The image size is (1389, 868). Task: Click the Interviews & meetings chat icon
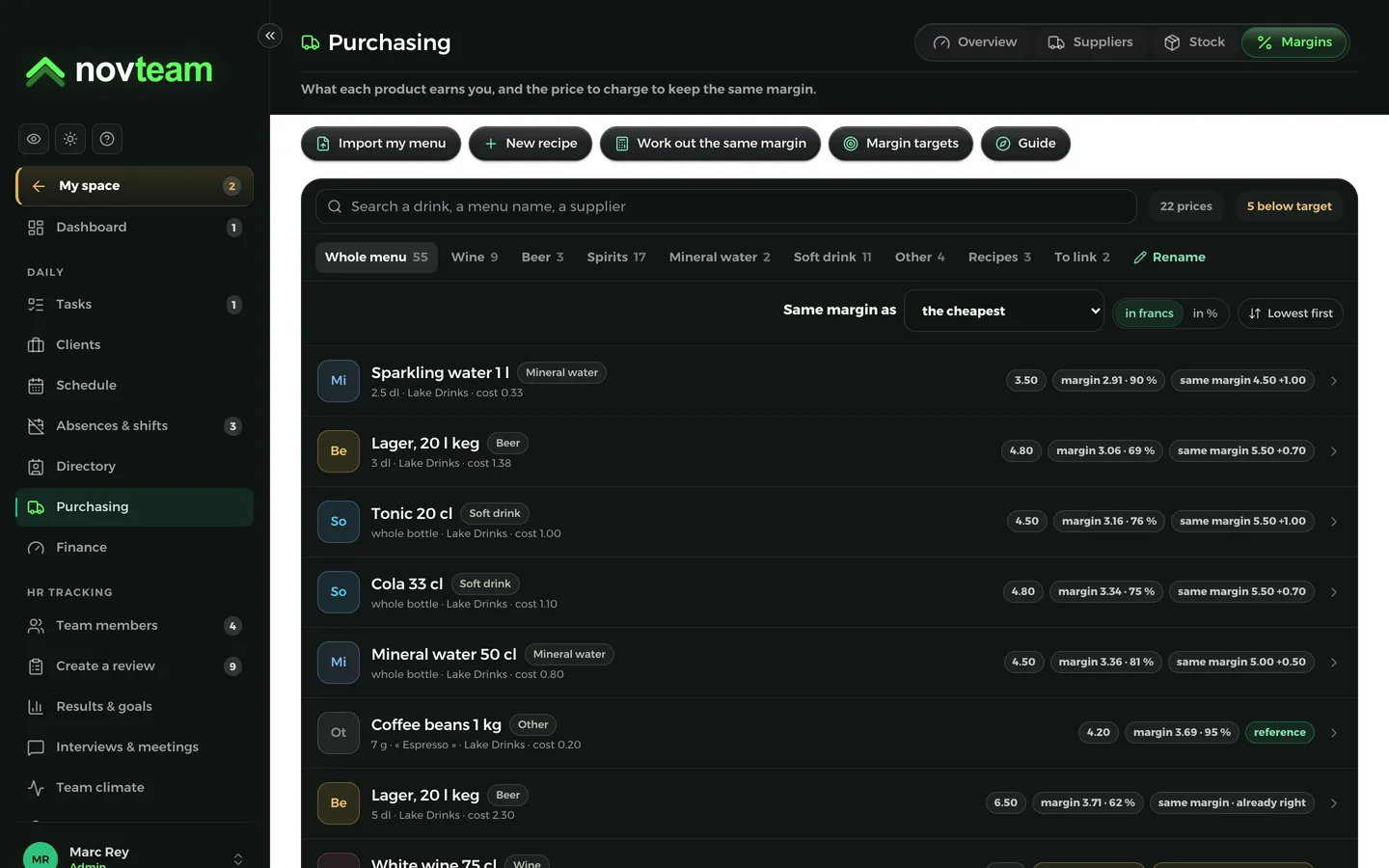[36, 747]
